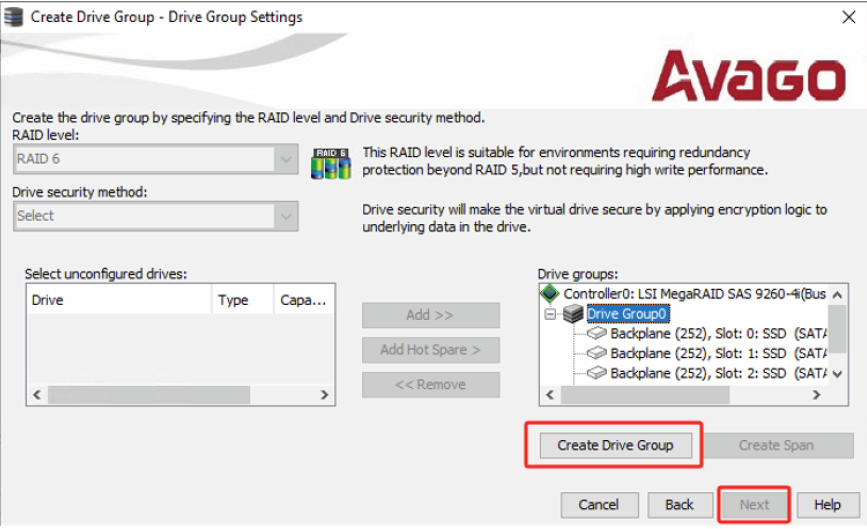
Task: Click right arrow of unconfigured drives scrollbar
Action: [325, 395]
